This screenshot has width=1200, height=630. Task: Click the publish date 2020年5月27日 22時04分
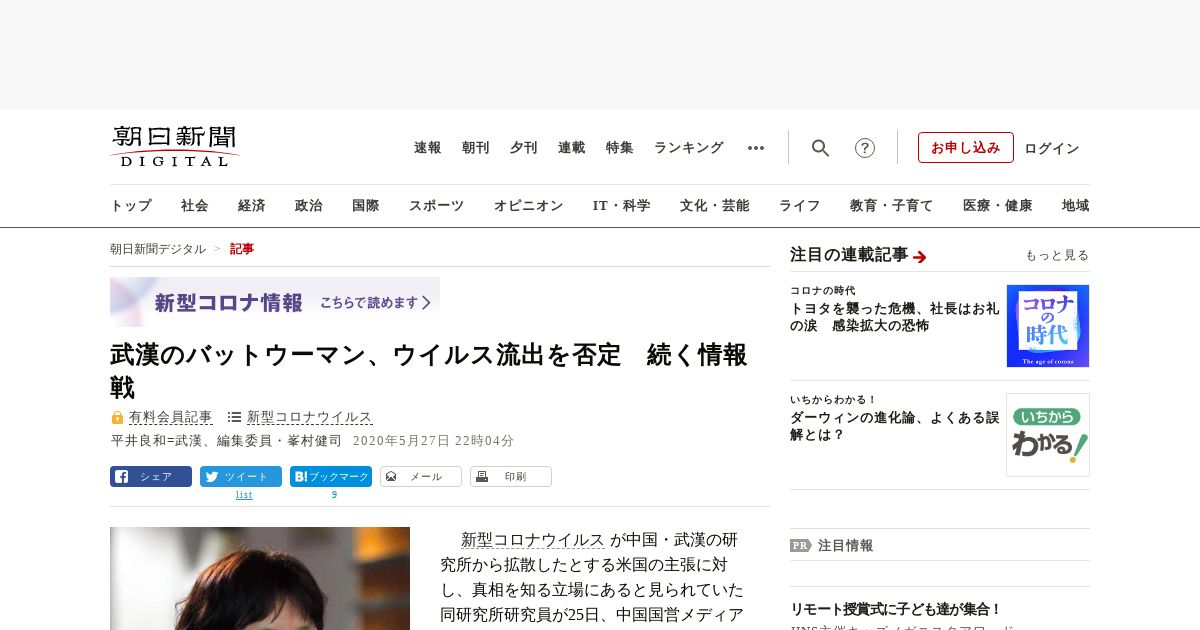(x=434, y=441)
